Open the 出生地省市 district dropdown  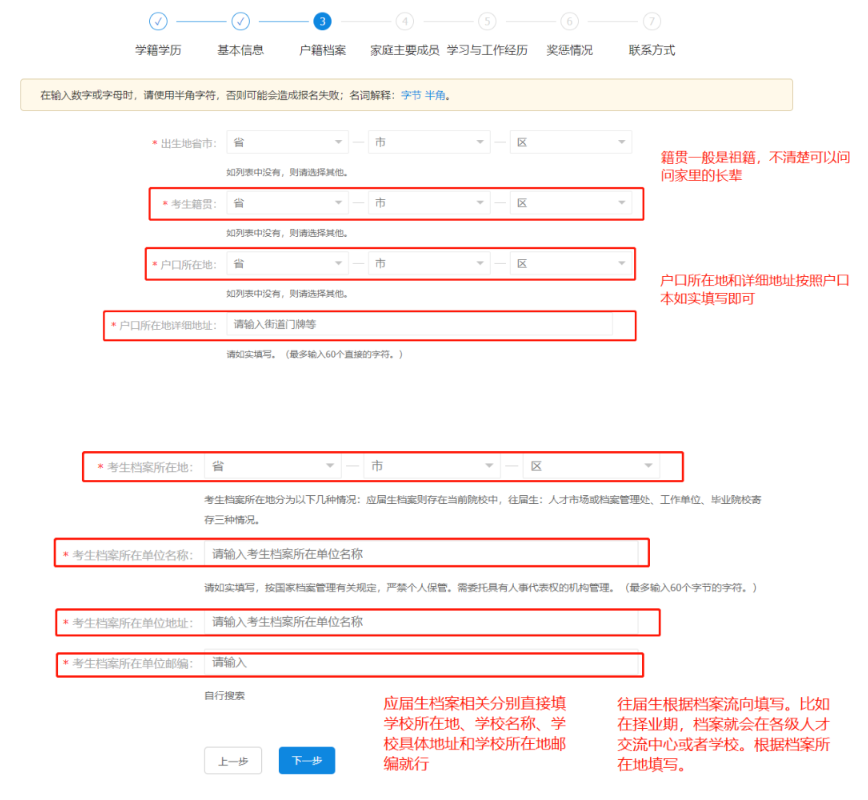coord(570,143)
